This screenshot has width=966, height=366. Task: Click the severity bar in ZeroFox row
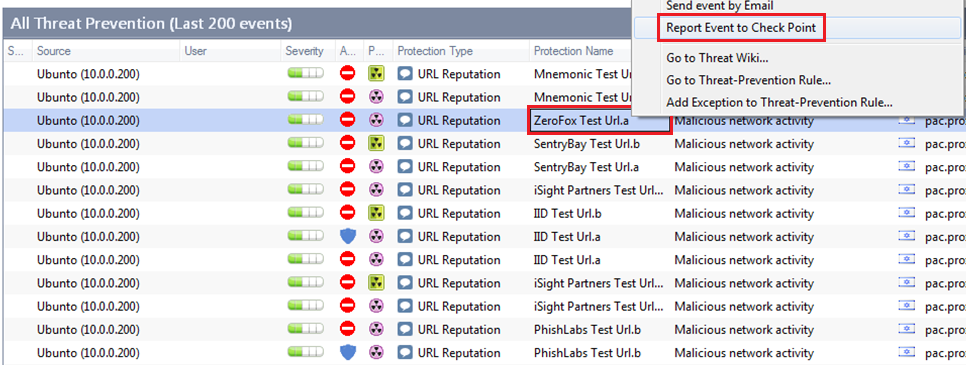[306, 121]
